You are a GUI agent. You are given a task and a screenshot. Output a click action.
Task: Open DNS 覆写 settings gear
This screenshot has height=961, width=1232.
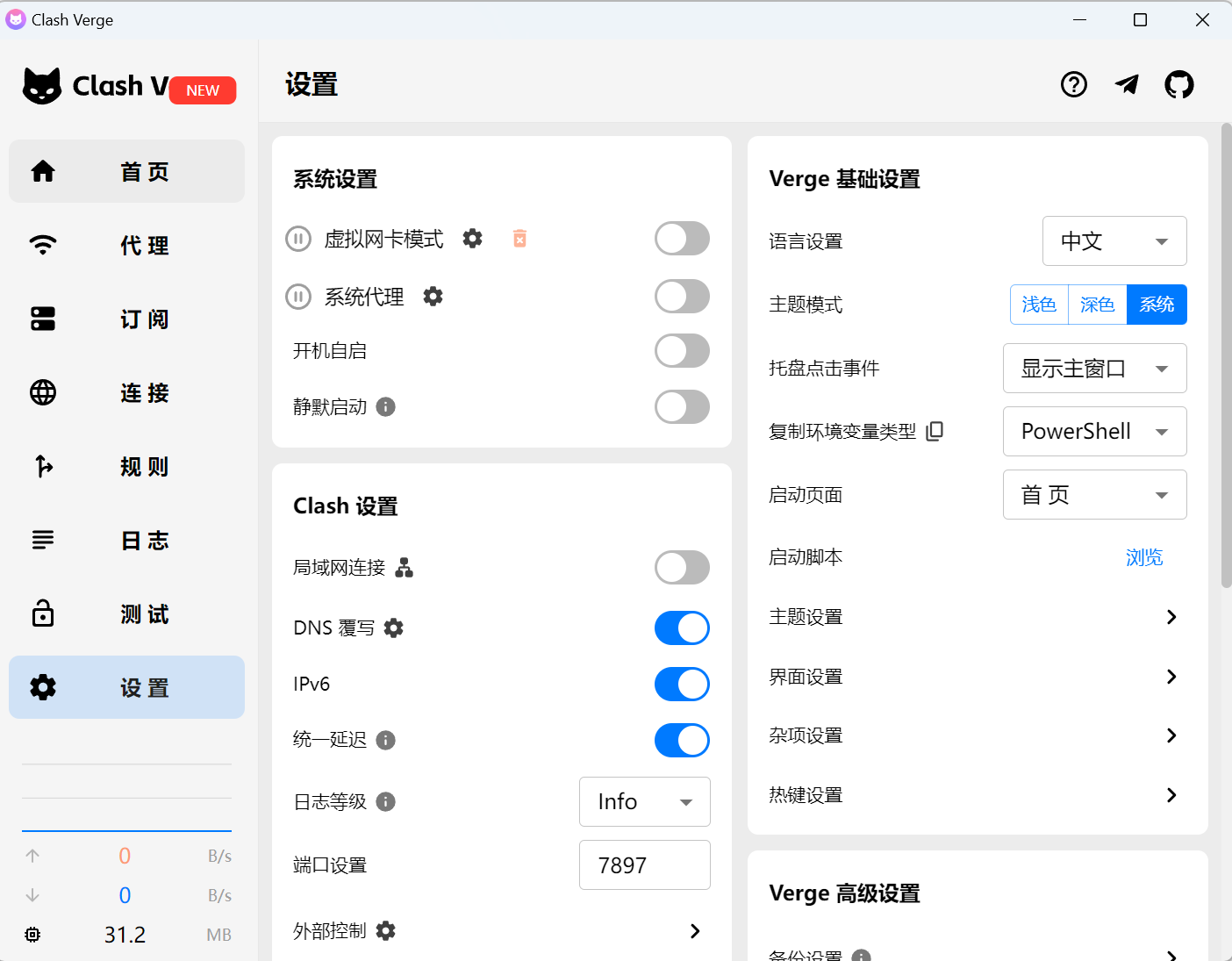click(393, 628)
